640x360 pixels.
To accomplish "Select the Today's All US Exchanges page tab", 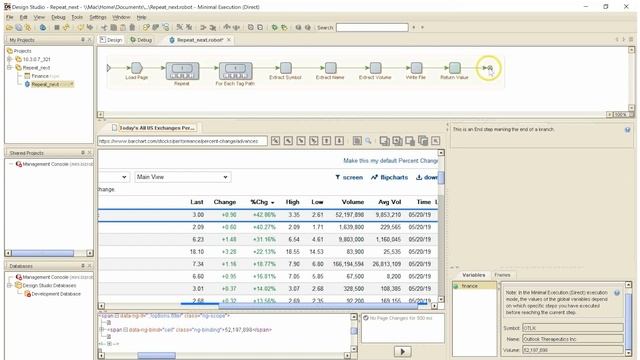I will click(153, 128).
